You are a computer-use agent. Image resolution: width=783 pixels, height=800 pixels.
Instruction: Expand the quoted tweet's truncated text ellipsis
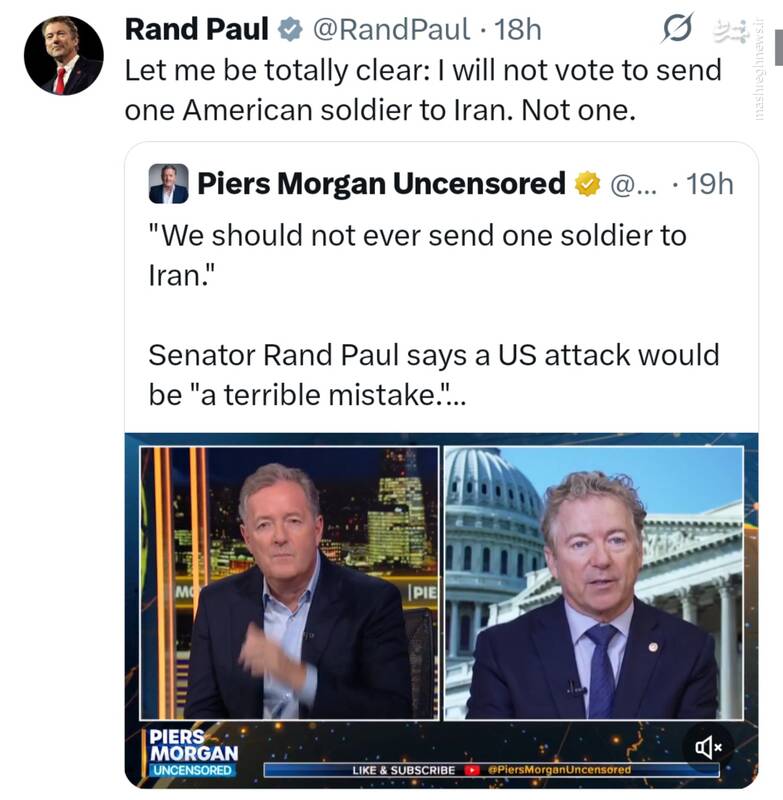[456, 396]
